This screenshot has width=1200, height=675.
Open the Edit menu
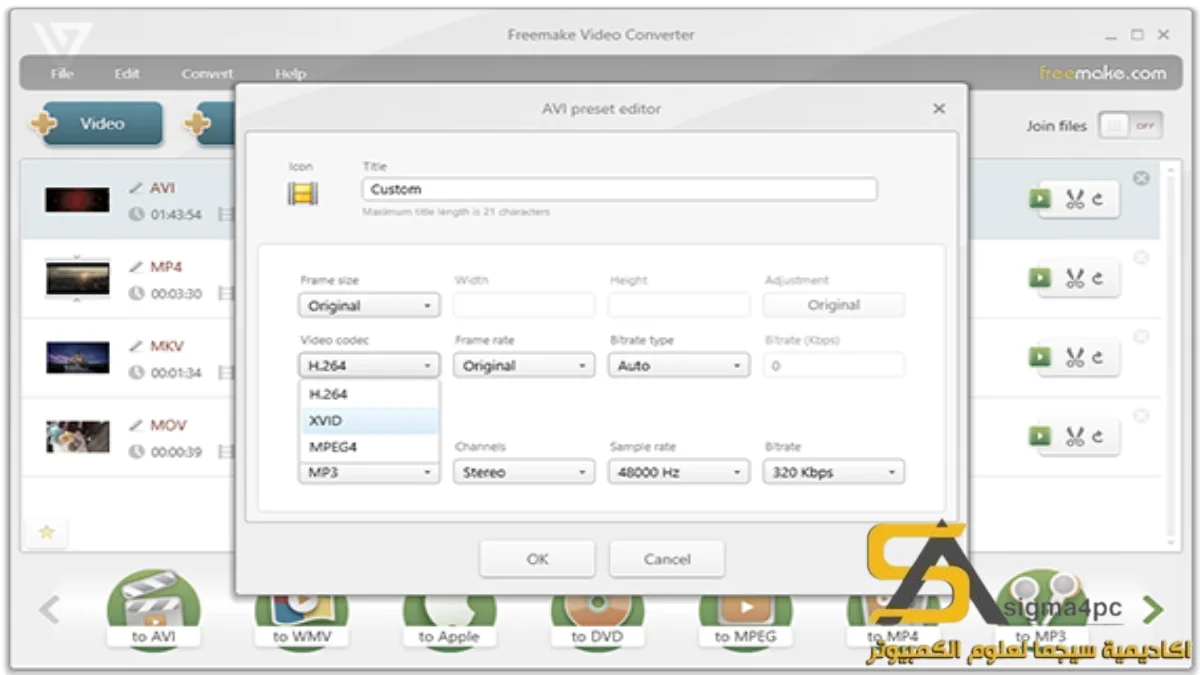tap(127, 74)
